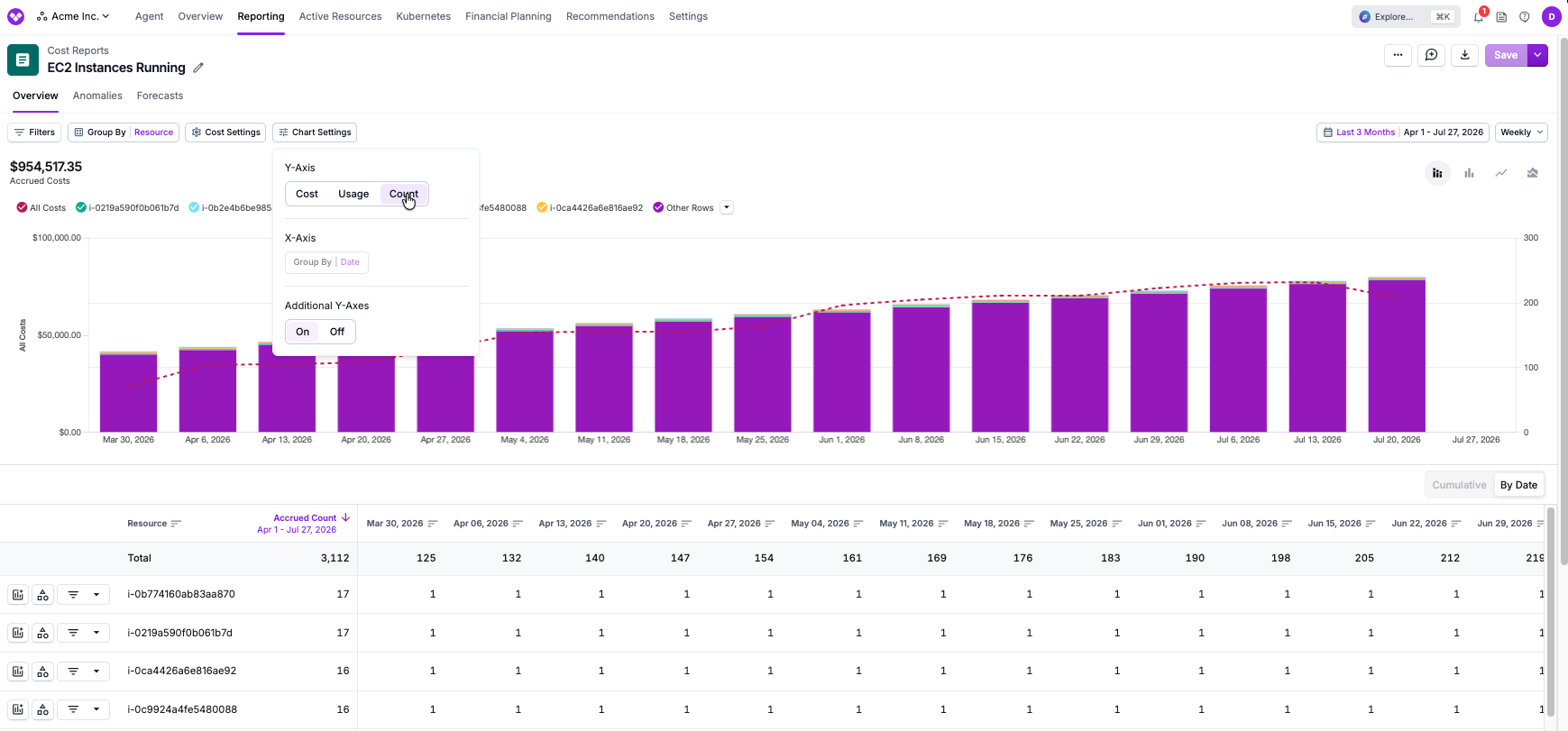Expand the Save button dropdown arrow
The height and width of the screenshot is (731, 1568).
click(1537, 55)
